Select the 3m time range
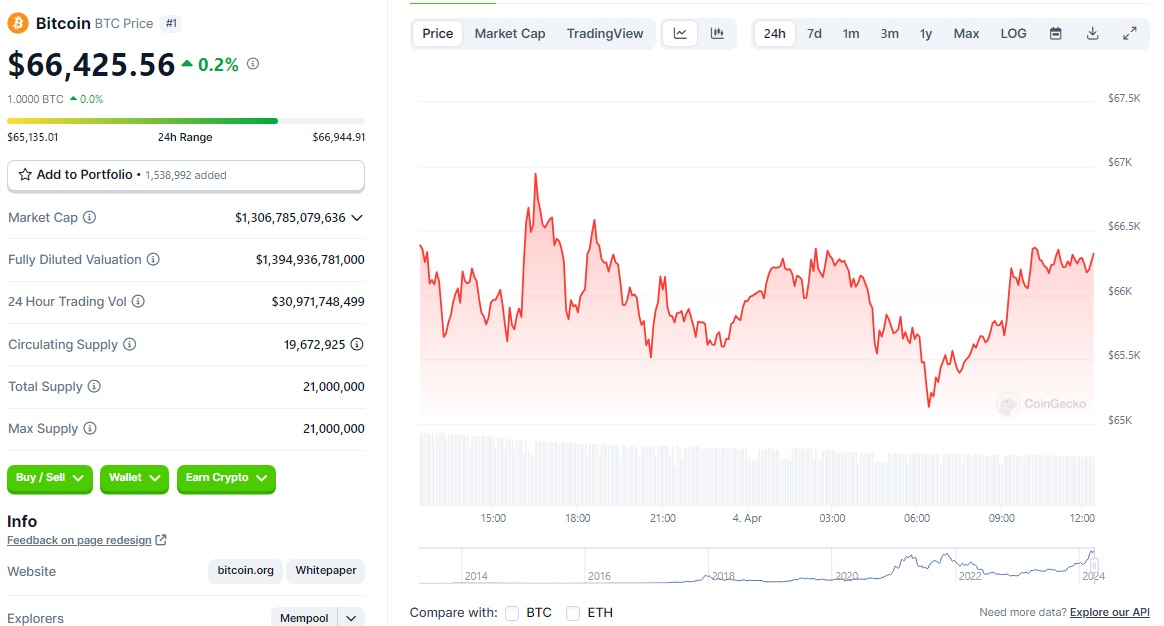Screen dimensions: 1164x626 pos(889,33)
